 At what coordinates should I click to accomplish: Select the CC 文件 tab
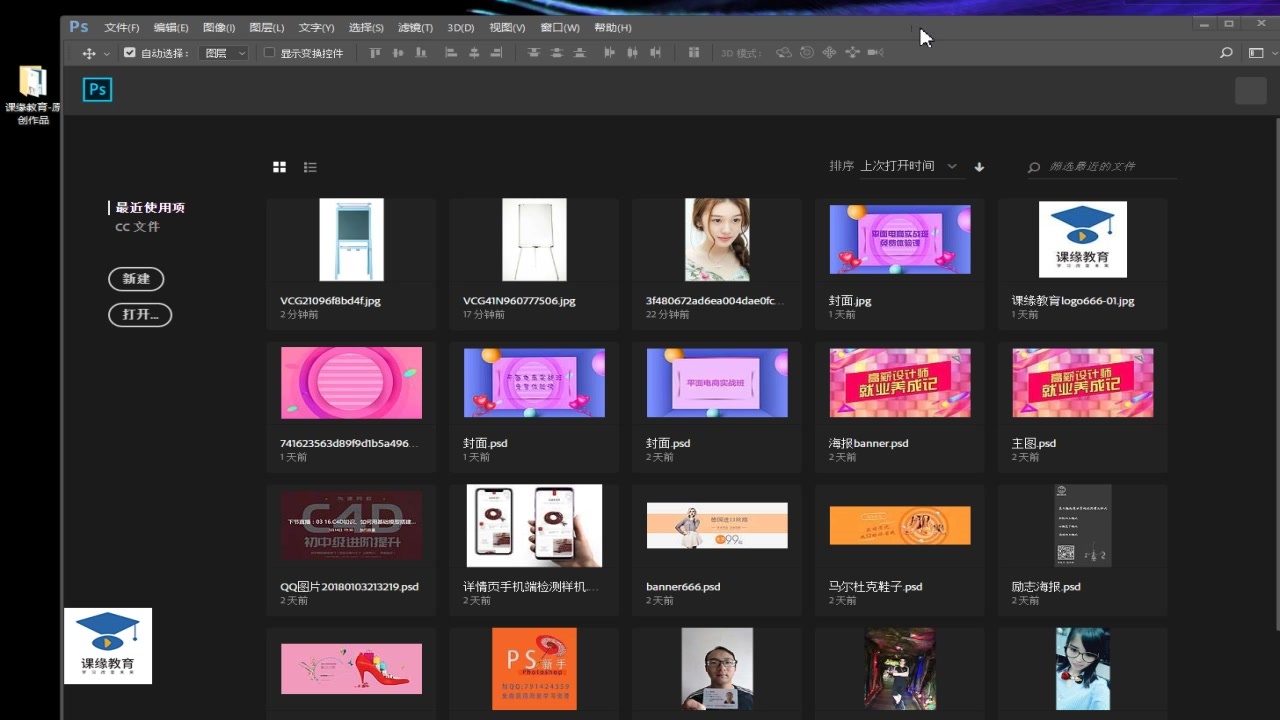(137, 227)
